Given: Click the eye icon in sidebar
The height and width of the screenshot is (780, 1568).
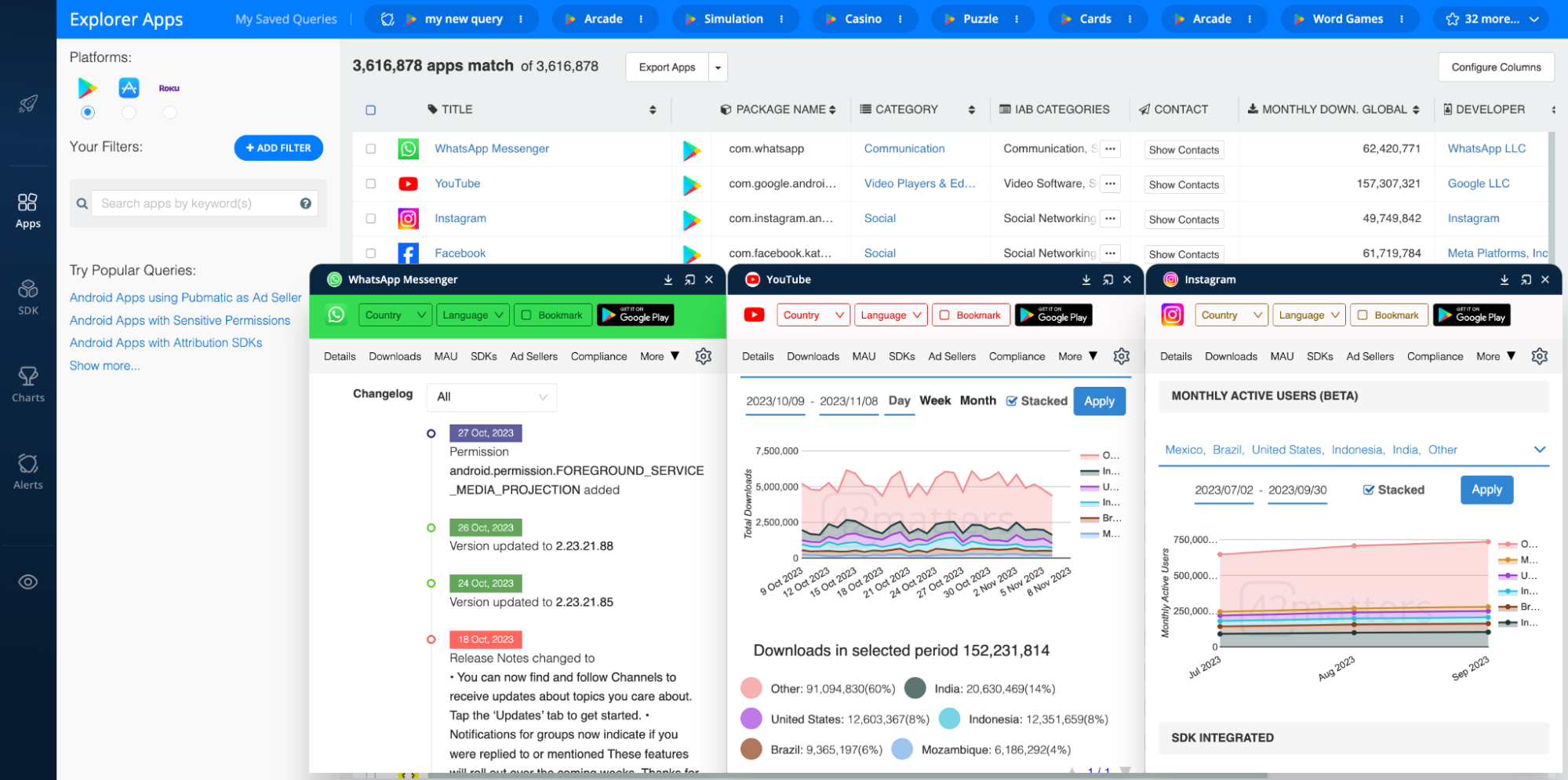Looking at the screenshot, I should coord(27,582).
